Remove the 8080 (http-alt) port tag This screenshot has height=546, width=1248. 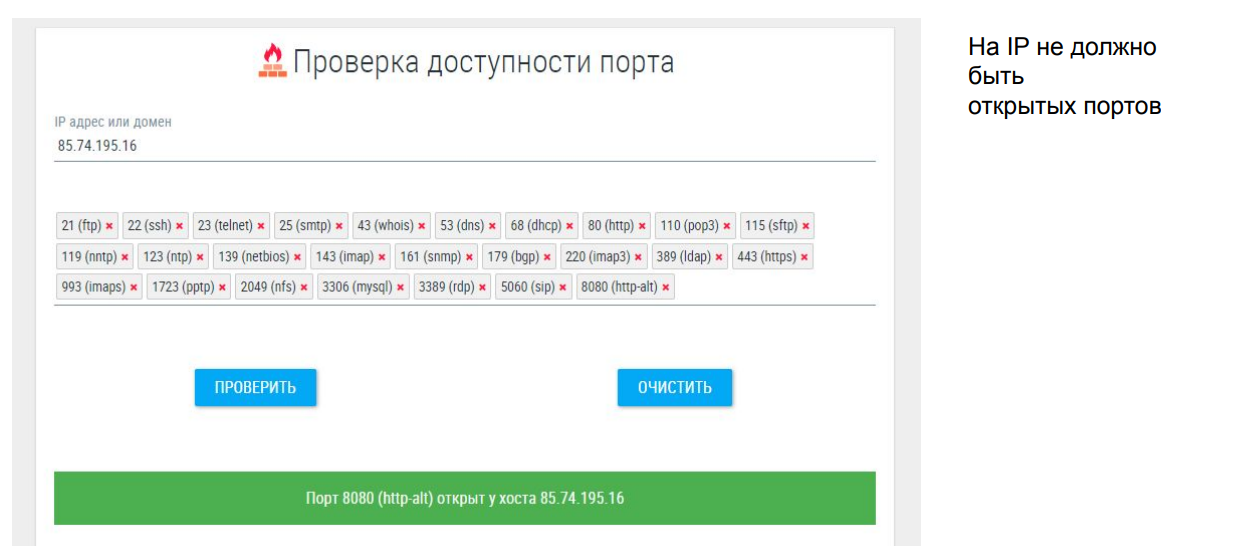click(666, 288)
